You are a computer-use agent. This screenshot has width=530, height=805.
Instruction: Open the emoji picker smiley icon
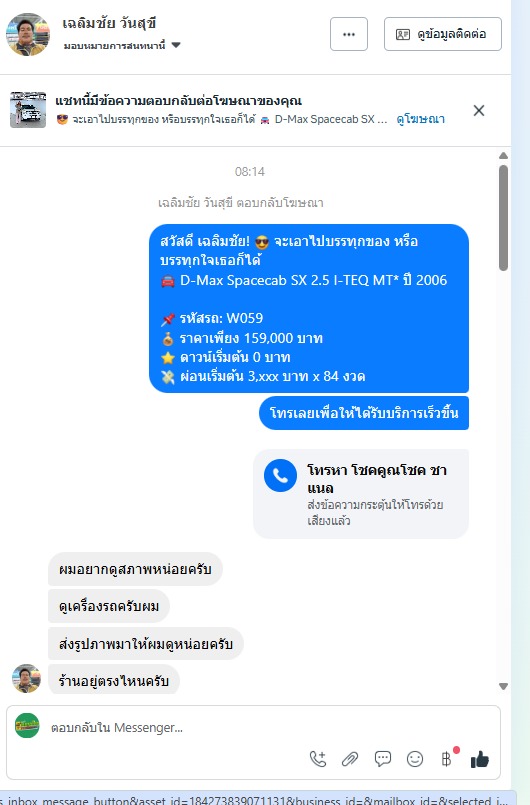tap(415, 759)
